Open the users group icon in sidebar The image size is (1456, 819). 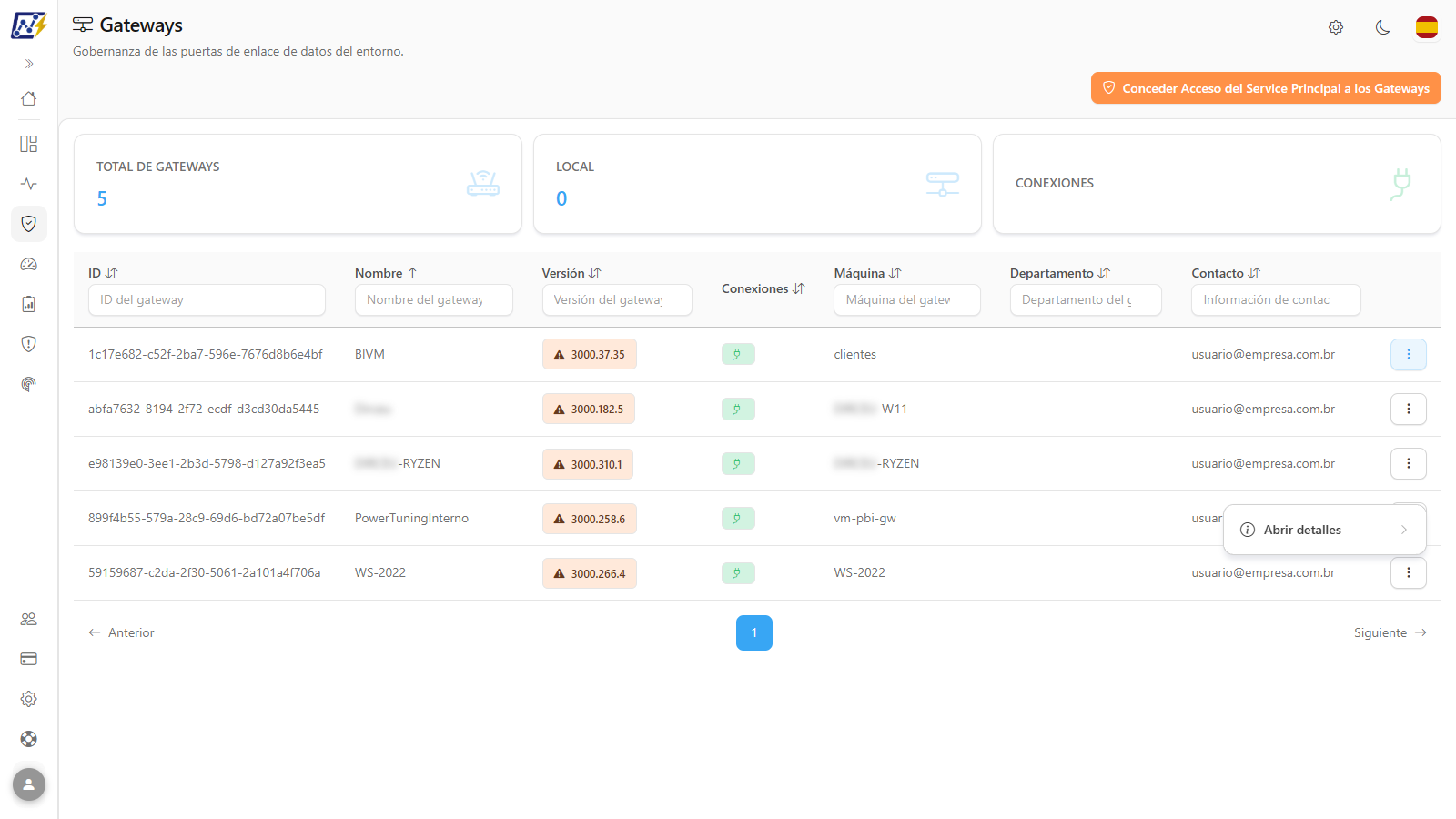29,619
